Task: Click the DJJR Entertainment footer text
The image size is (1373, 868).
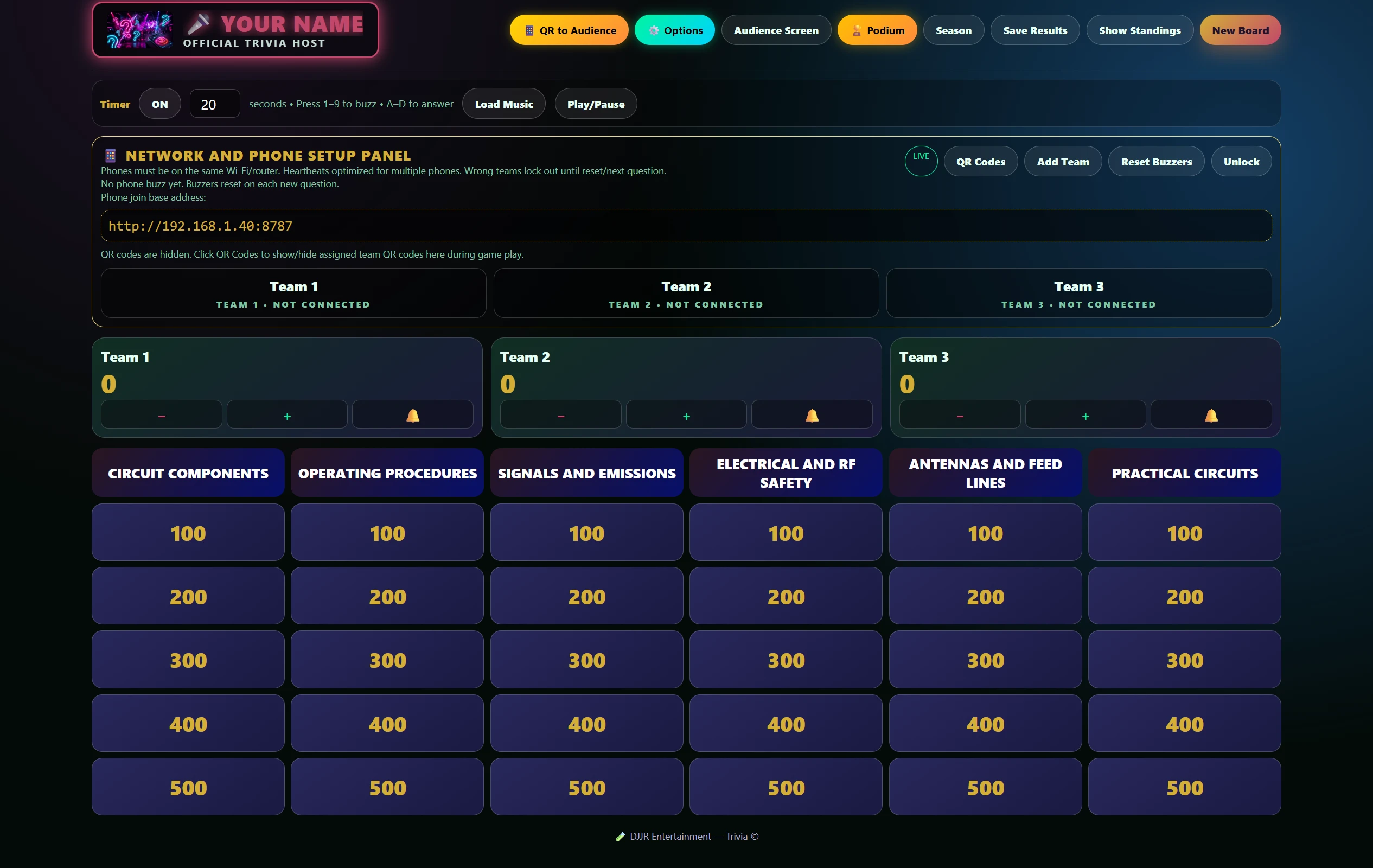Action: pyautogui.click(x=687, y=836)
